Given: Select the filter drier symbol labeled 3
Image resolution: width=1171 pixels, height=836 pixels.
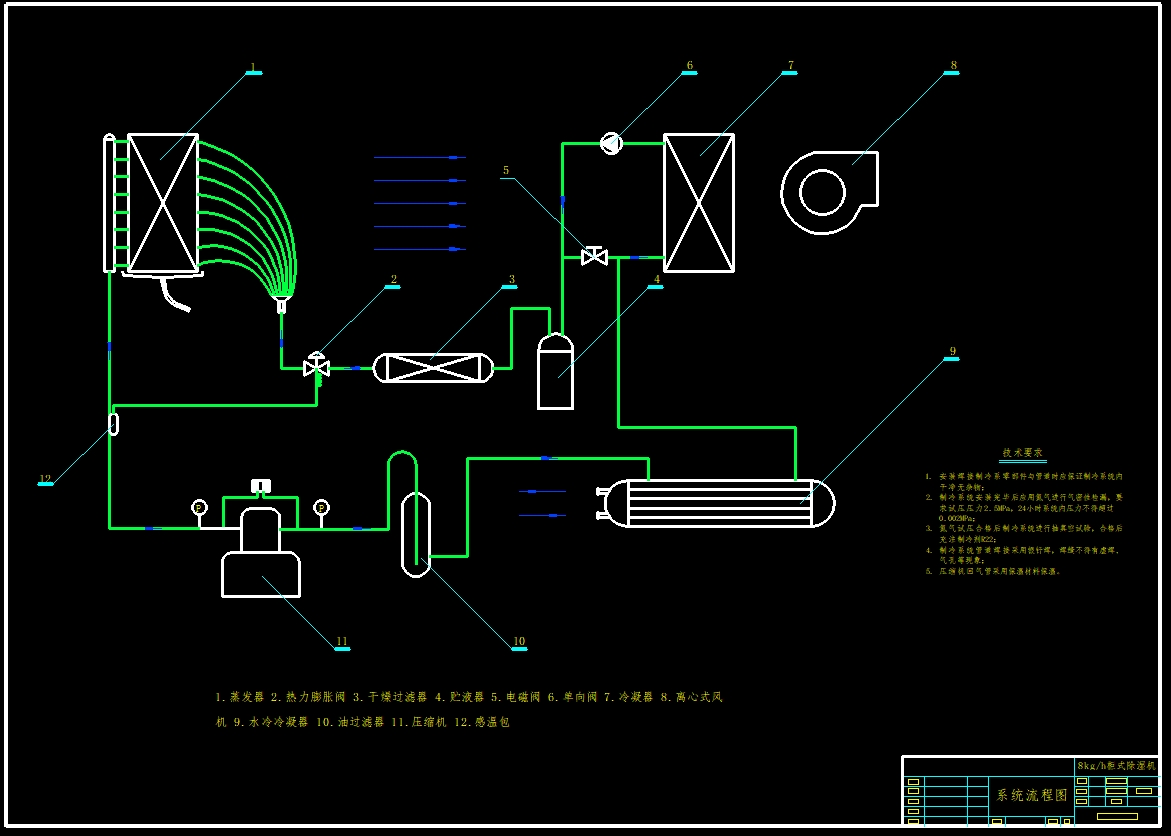Looking at the screenshot, I should pos(433,368).
